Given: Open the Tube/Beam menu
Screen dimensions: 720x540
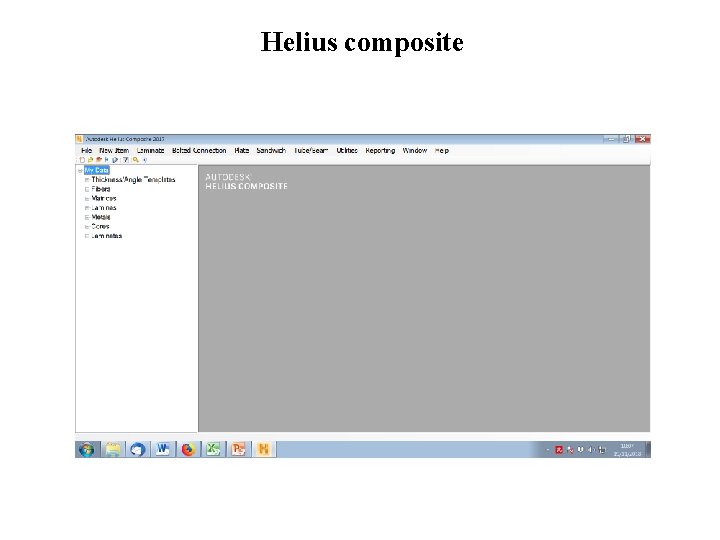Looking at the screenshot, I should (x=311, y=151).
